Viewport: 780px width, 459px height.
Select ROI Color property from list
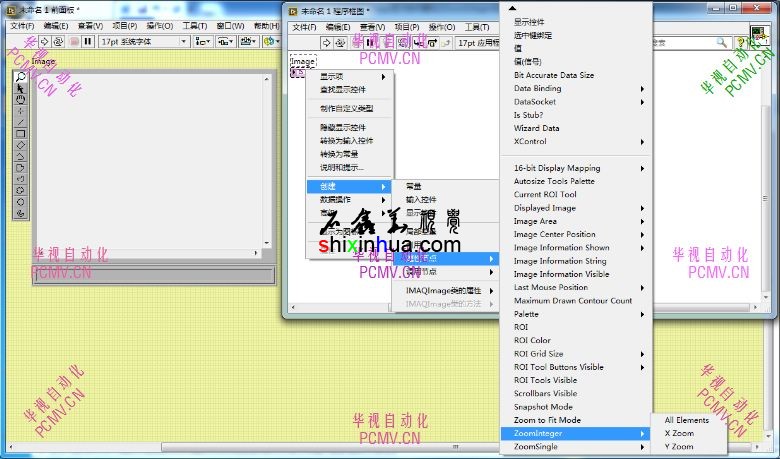point(532,340)
